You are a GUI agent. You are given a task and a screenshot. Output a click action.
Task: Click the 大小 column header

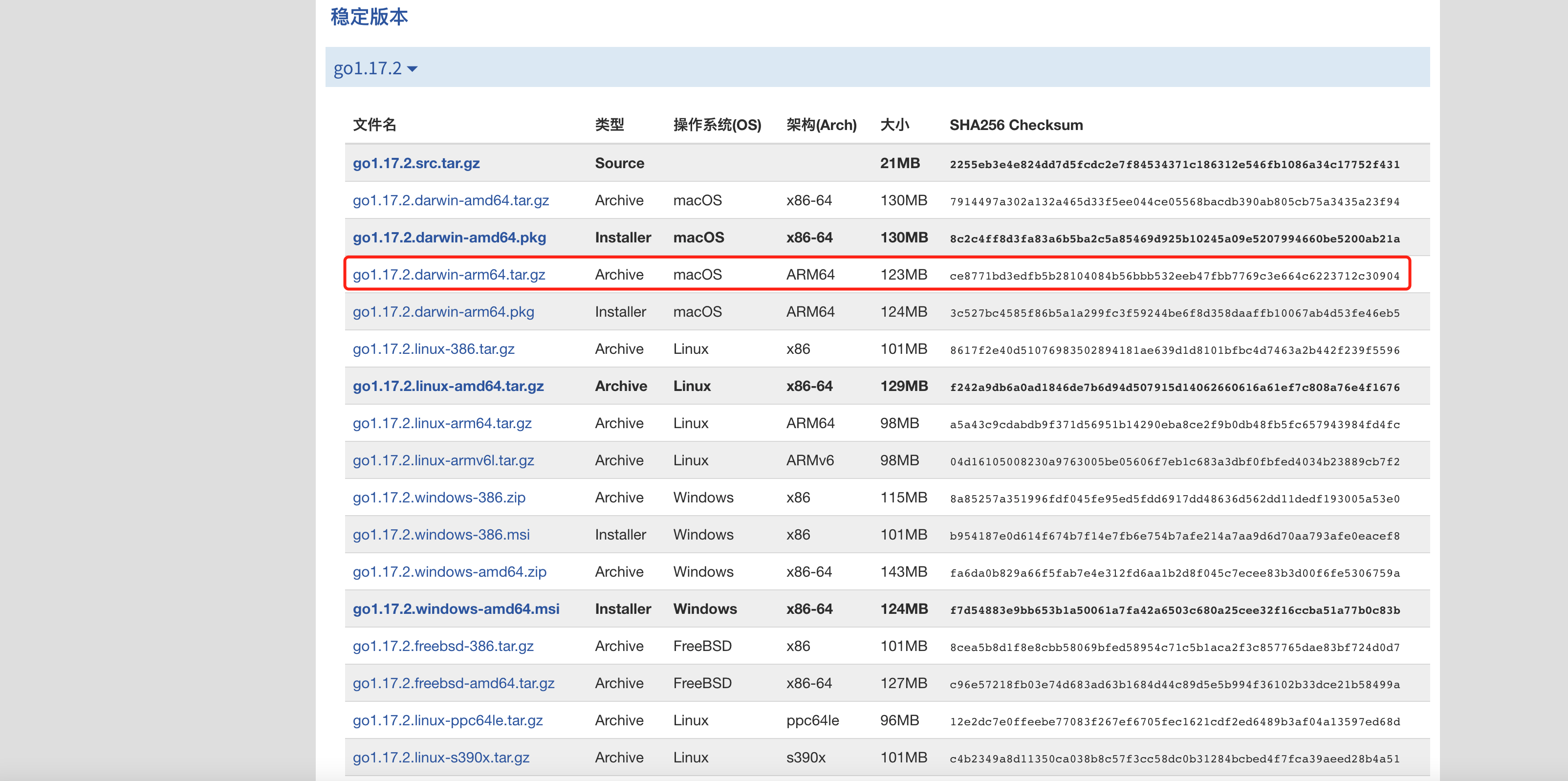894,125
